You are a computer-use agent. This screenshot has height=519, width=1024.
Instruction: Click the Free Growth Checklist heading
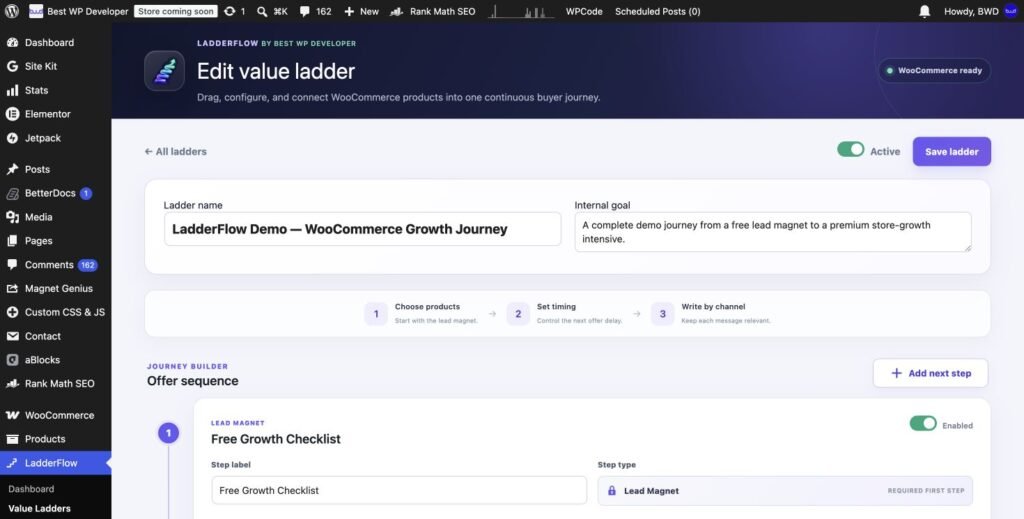[276, 439]
